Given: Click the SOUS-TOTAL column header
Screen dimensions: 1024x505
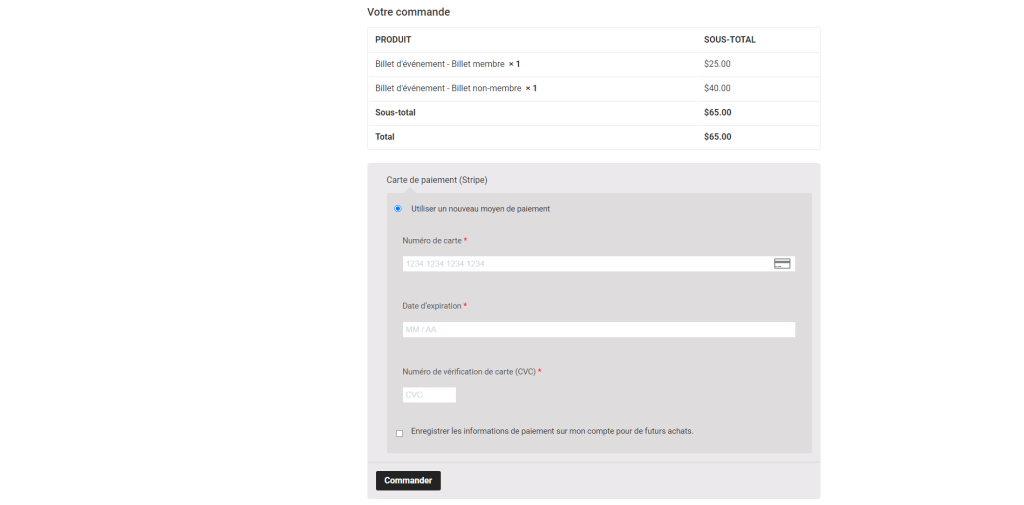Looking at the screenshot, I should coord(729,40).
